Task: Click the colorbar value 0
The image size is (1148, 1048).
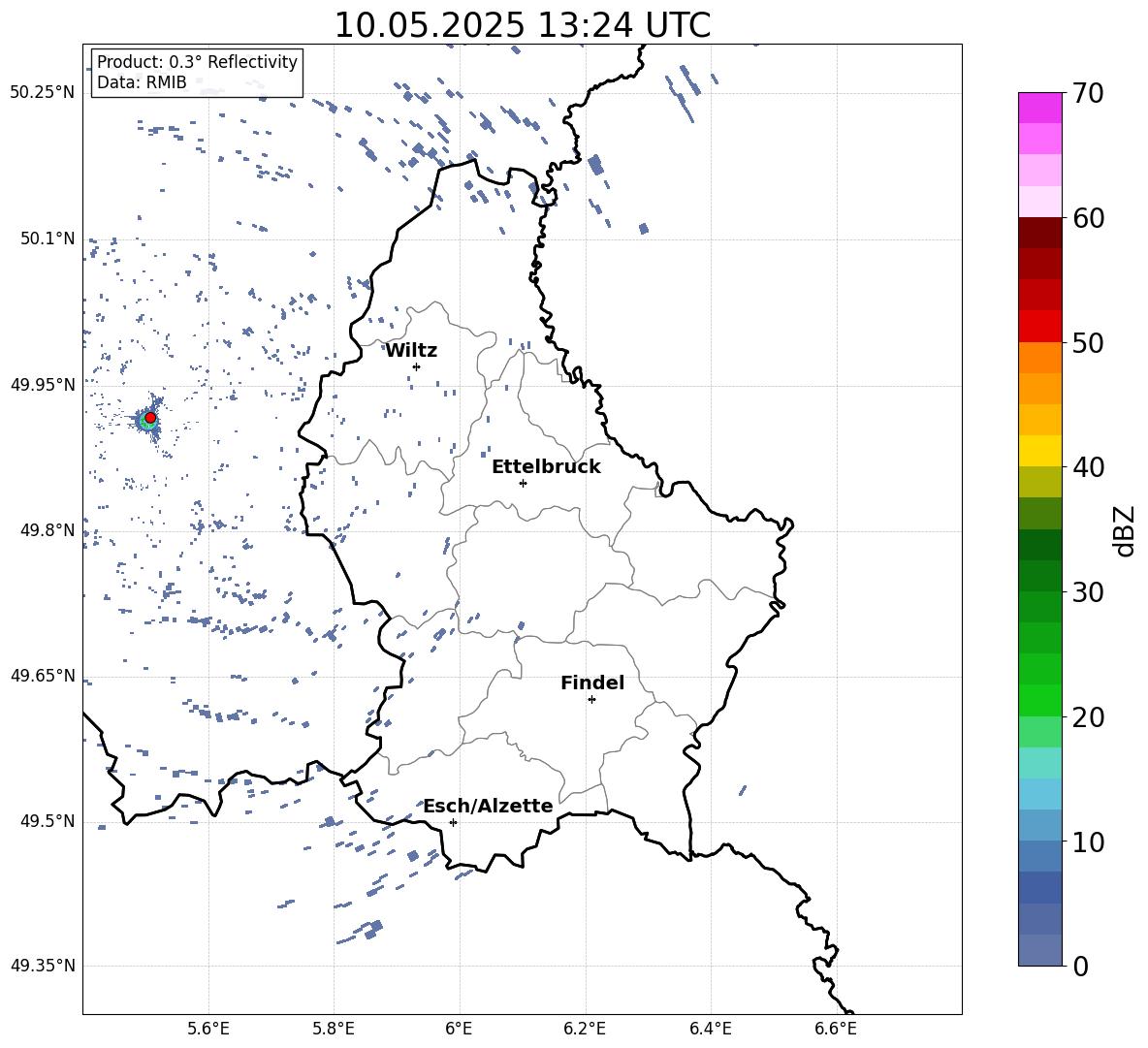Action: [1080, 967]
